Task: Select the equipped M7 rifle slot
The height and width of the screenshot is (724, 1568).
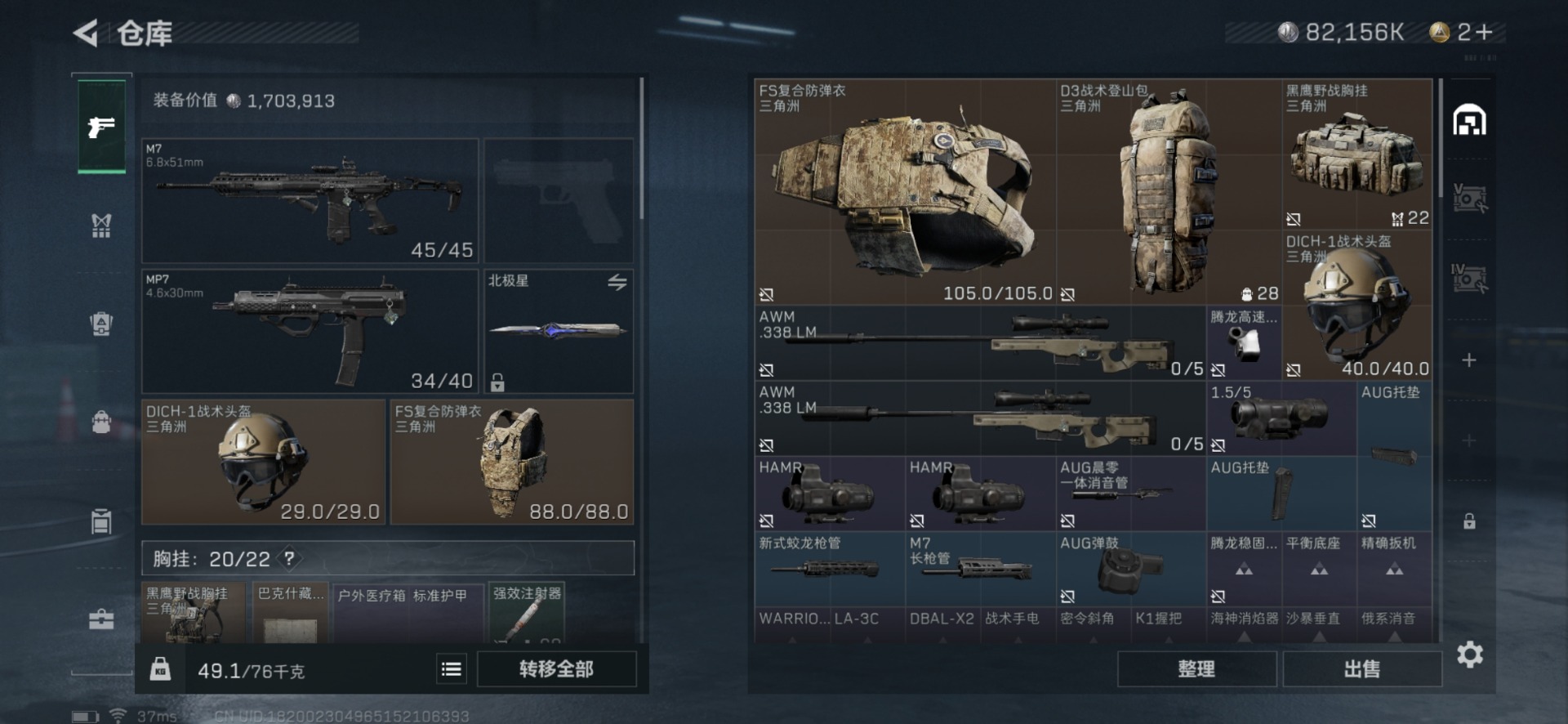Action: 310,200
